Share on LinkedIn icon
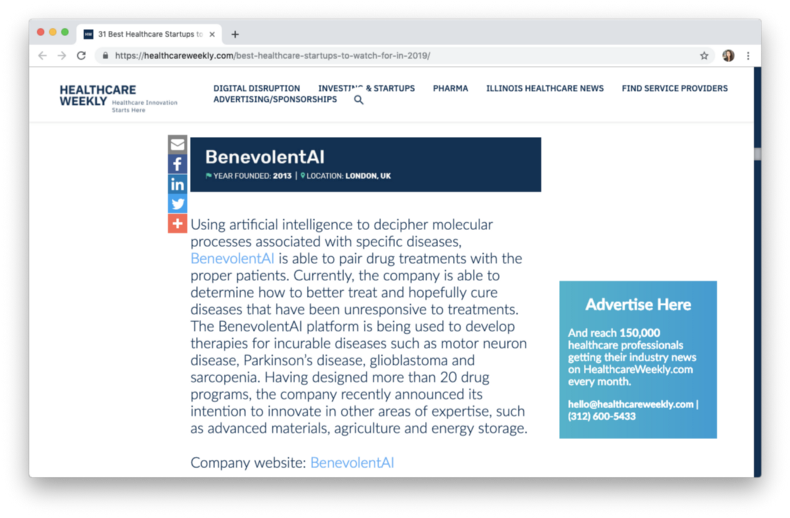Image resolution: width=790 pixels, height=518 pixels. [177, 184]
